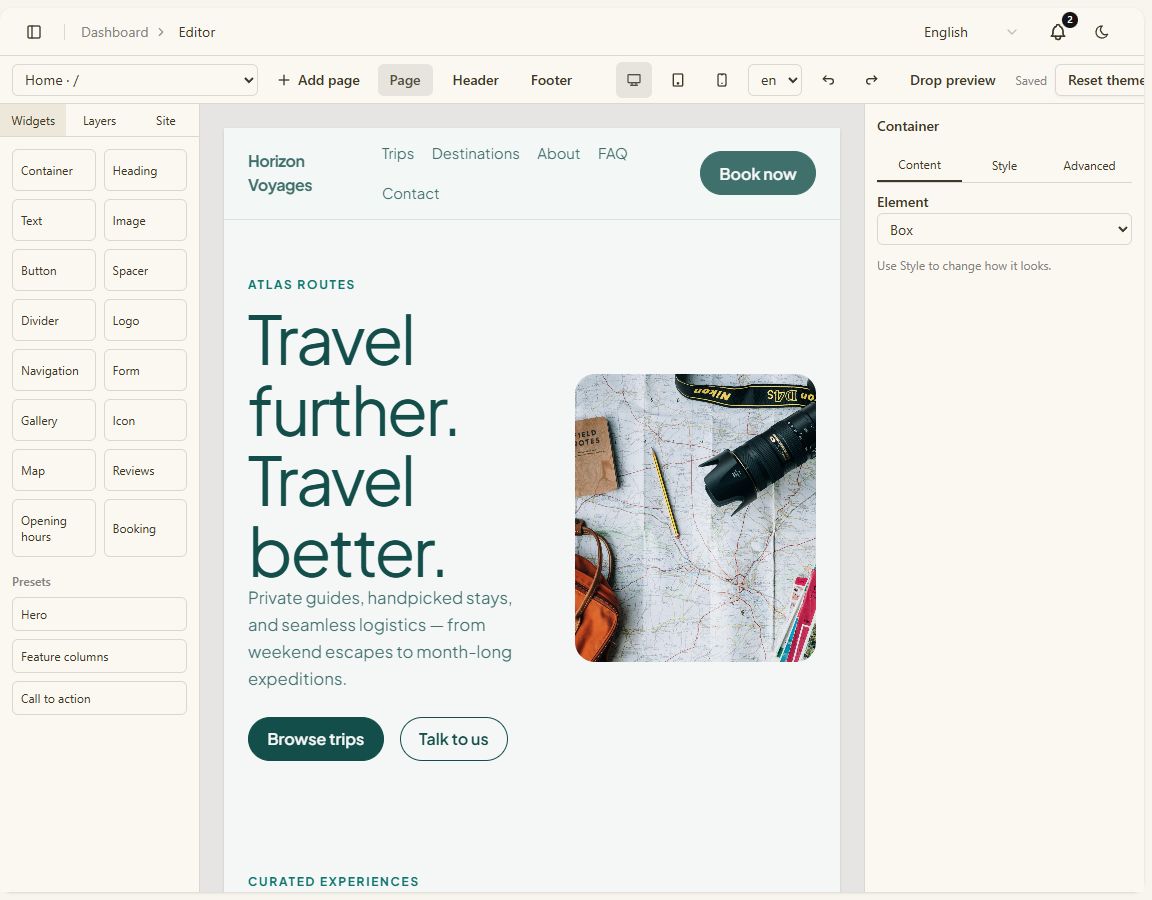Choose the Feature columns preset
Image resolution: width=1152 pixels, height=900 pixels.
coord(99,656)
